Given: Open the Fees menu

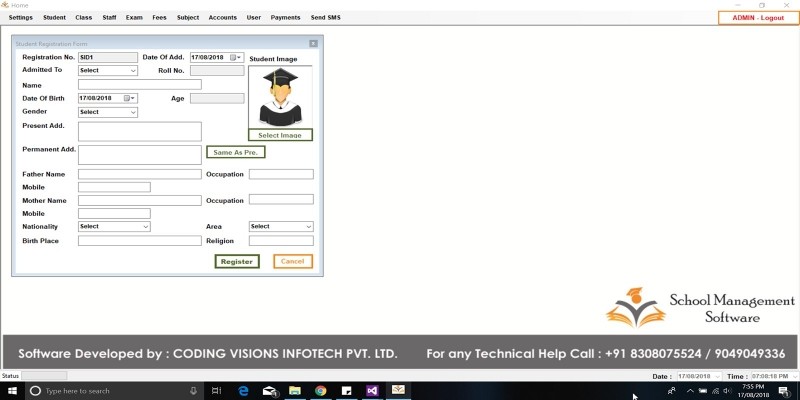Looking at the screenshot, I should pos(159,18).
